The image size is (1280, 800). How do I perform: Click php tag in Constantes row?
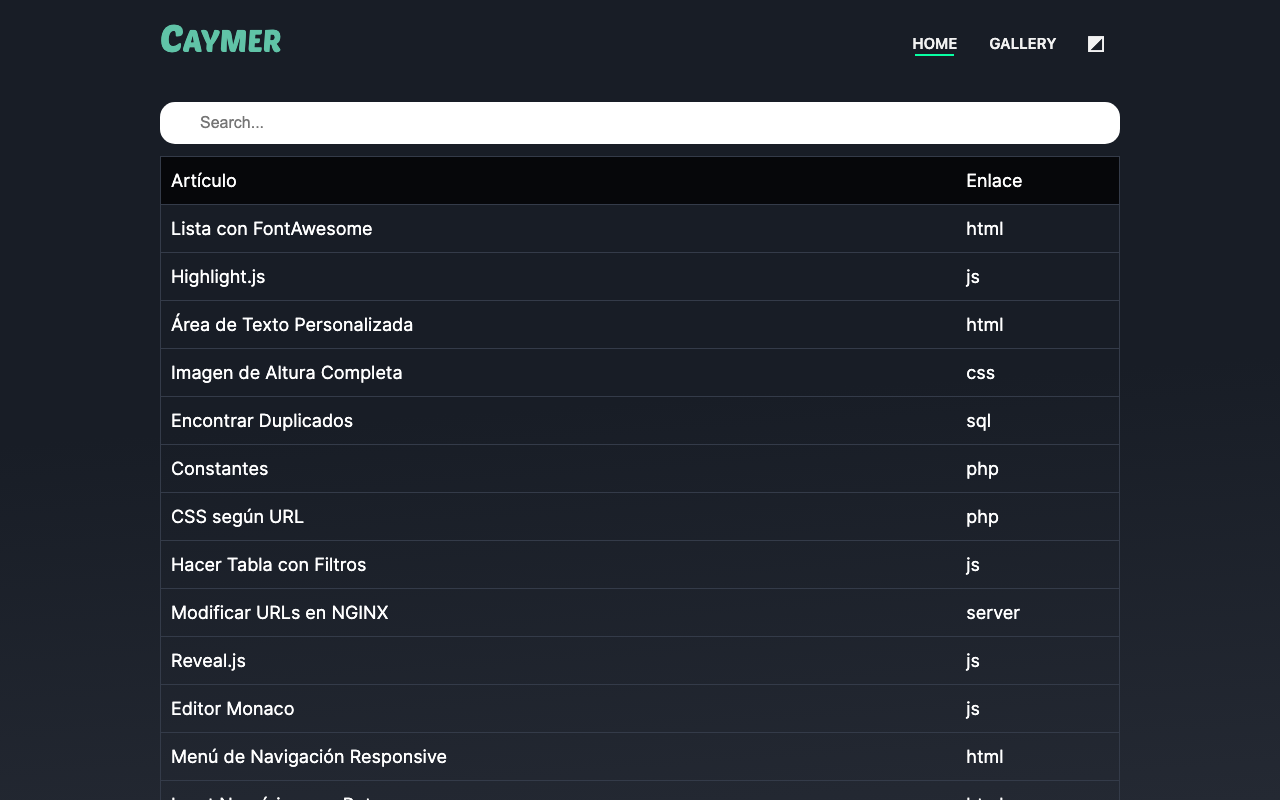point(983,469)
